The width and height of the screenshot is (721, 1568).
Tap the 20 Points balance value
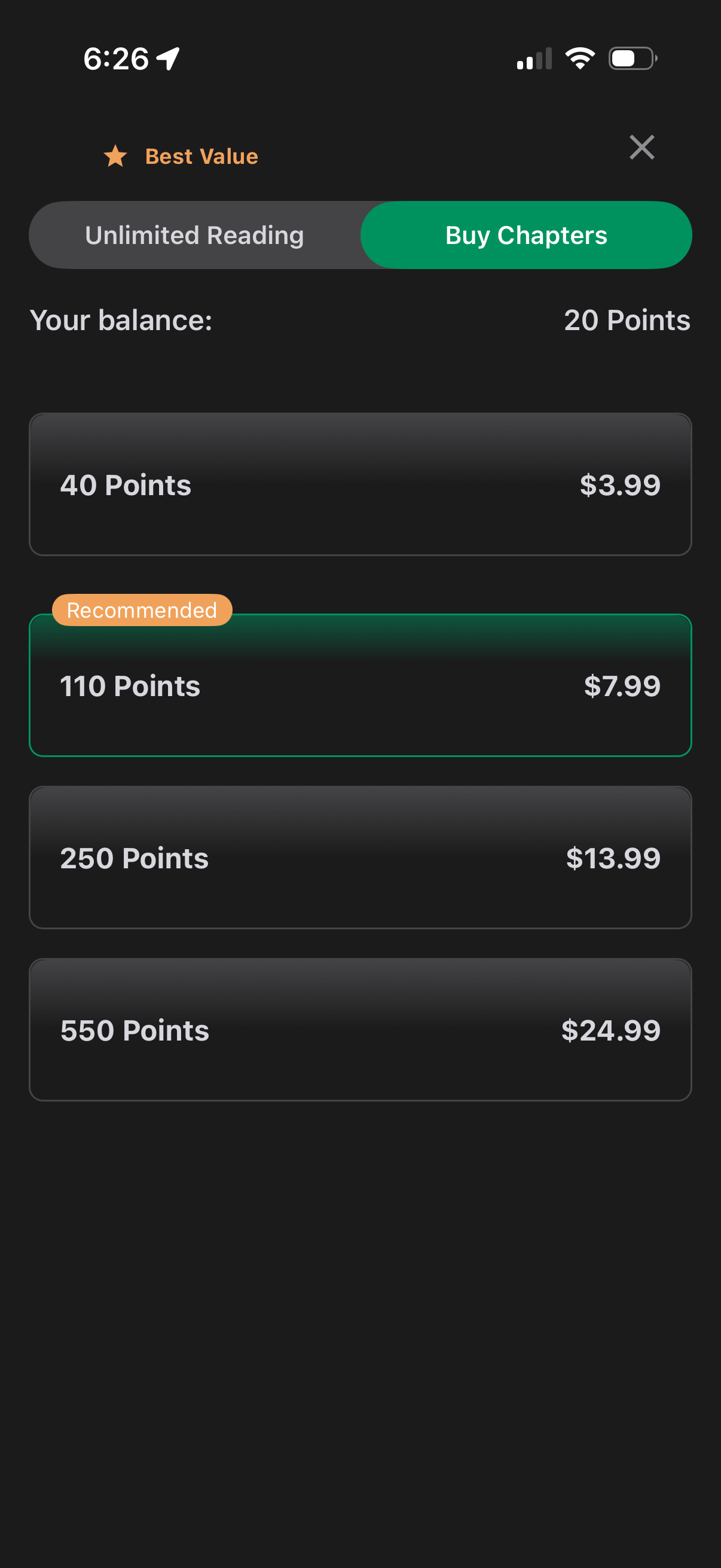coord(627,320)
